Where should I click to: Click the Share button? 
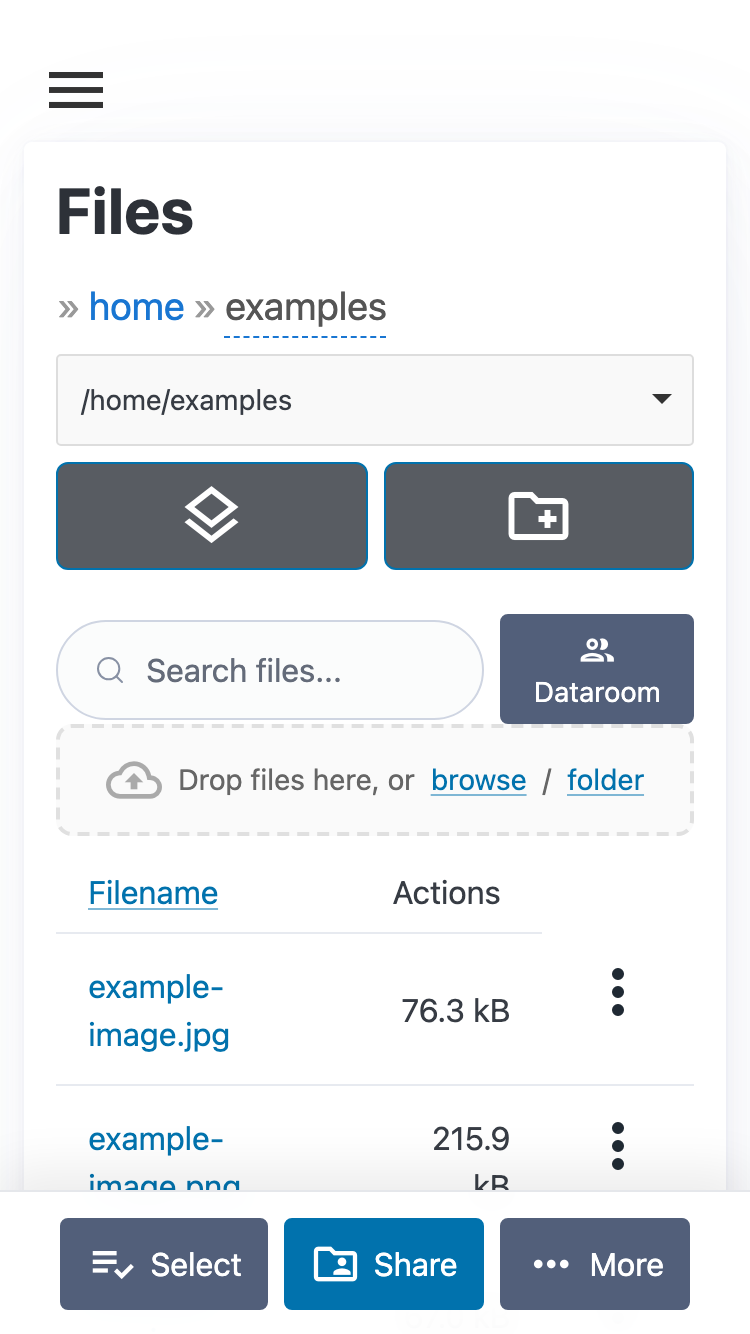383,1264
